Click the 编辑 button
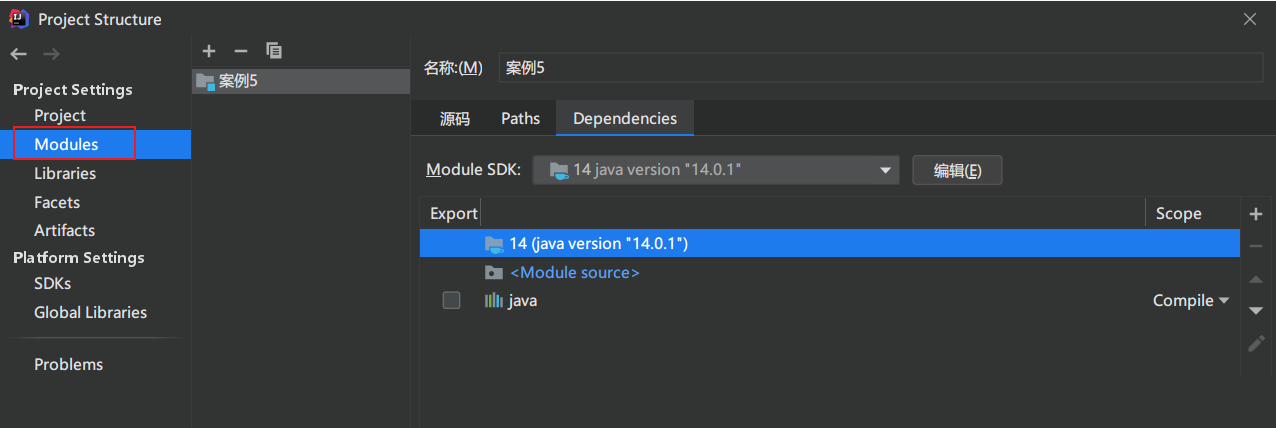Viewport: 1276px width, 428px height. [957, 170]
